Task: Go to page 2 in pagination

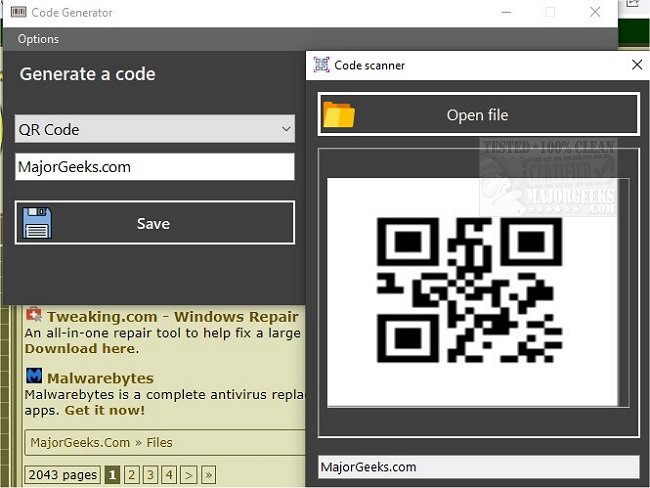Action: click(131, 475)
